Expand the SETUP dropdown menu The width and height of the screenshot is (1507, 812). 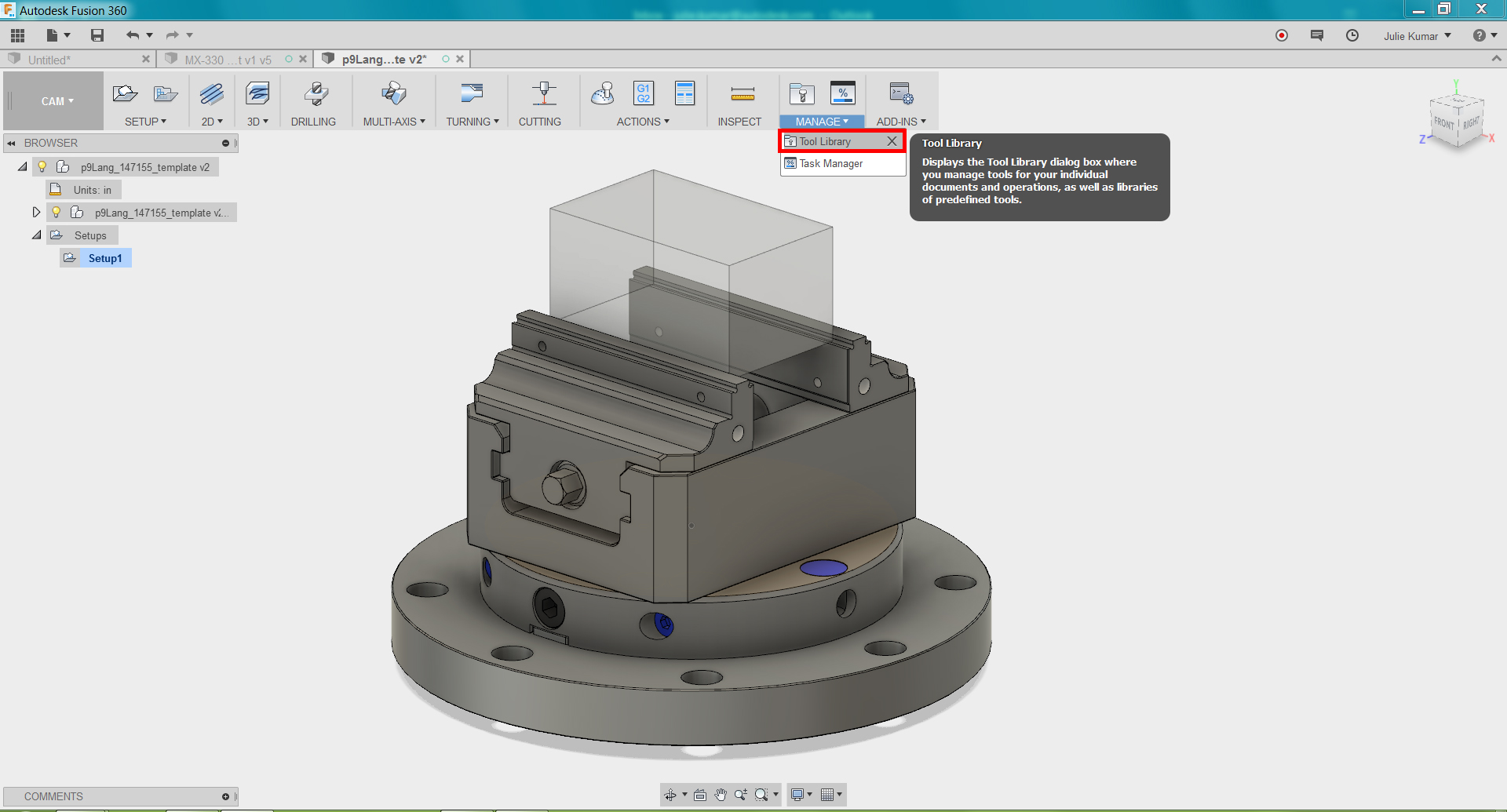tap(146, 122)
